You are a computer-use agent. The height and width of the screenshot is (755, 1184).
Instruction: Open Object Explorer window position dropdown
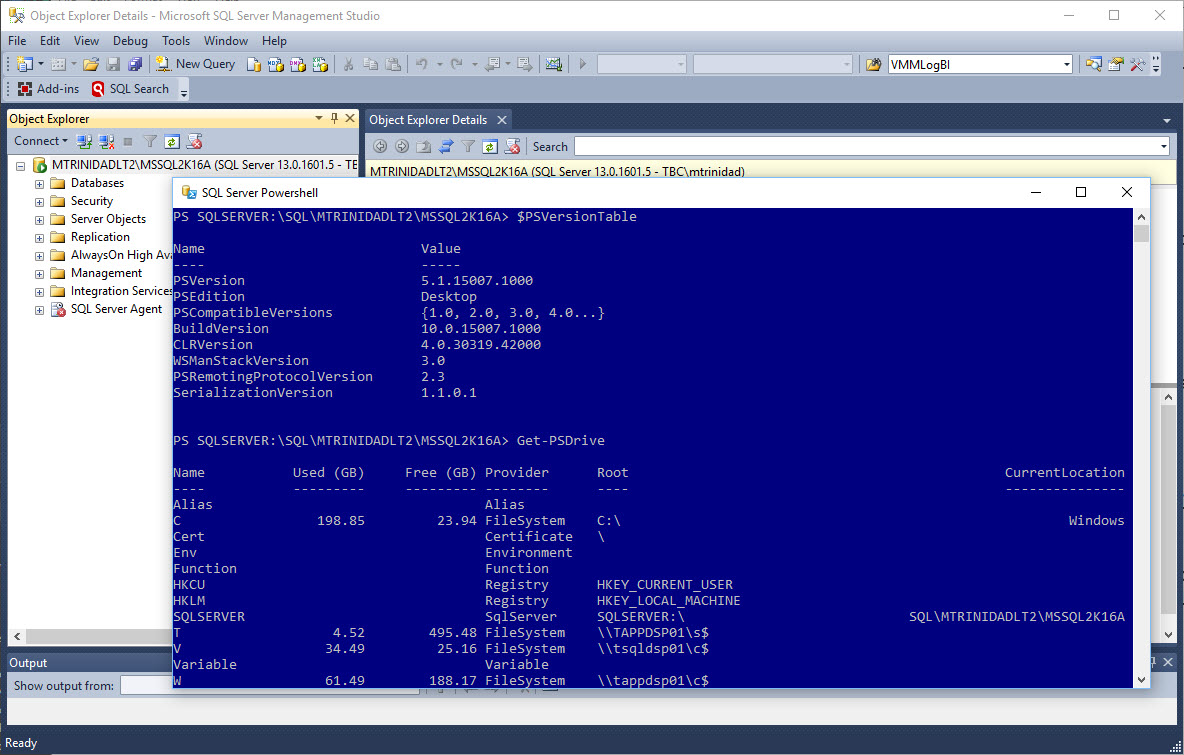coord(319,119)
